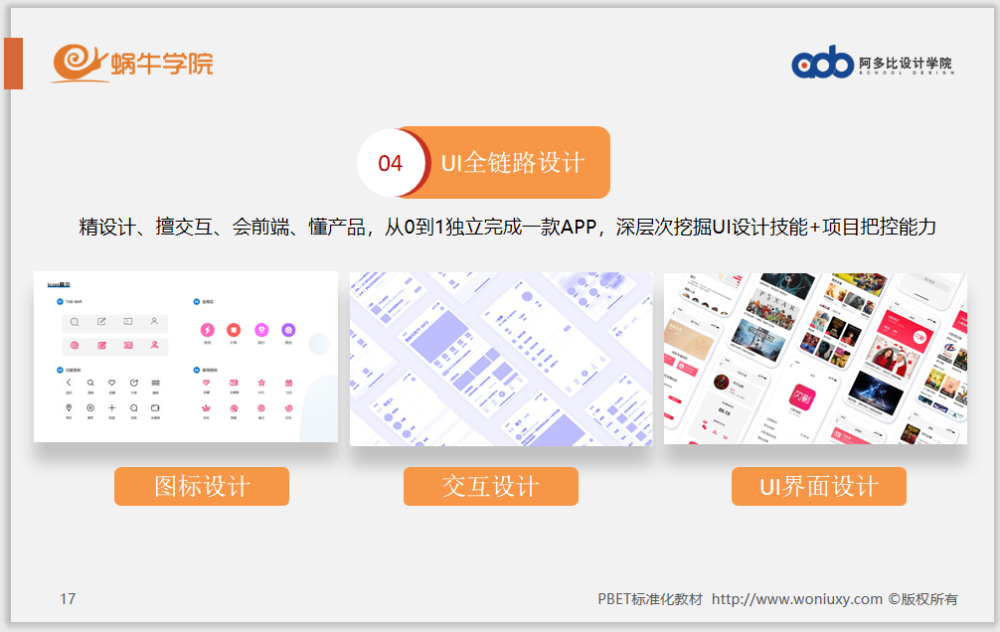1000x632 pixels.
Task: Click the 交互设计 orange label button
Action: coord(490,487)
